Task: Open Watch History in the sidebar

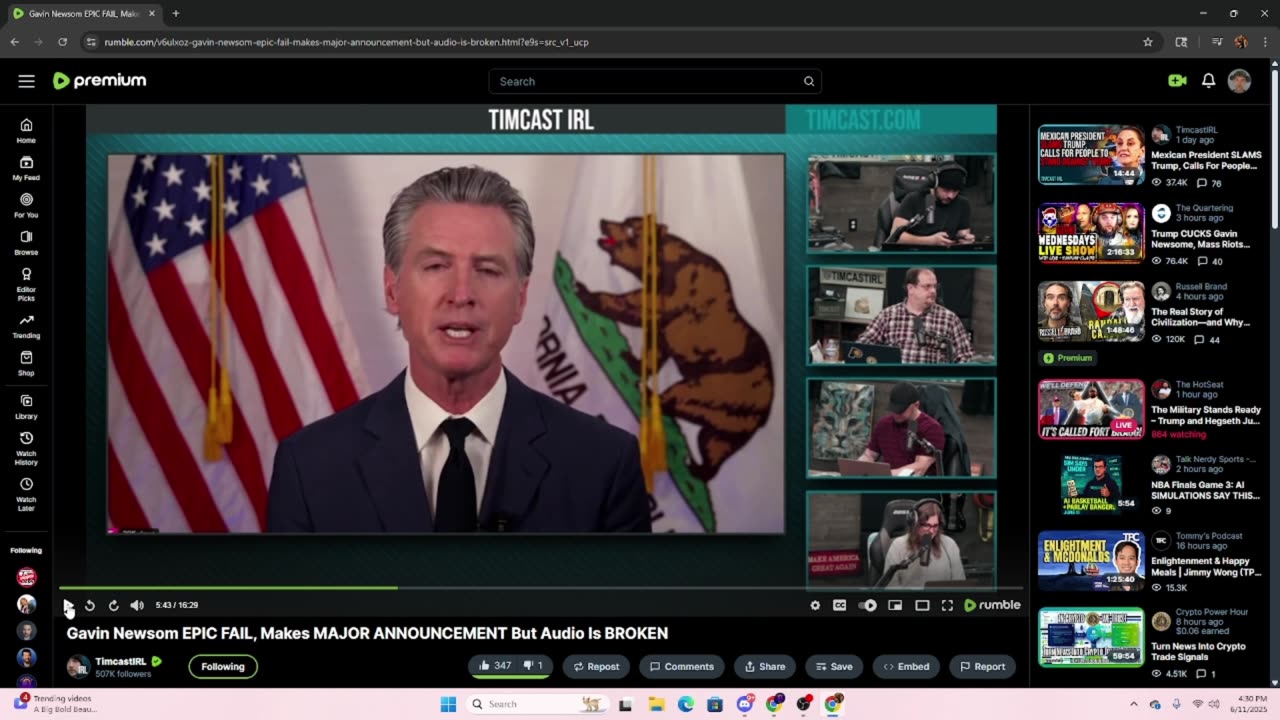Action: 26,449
